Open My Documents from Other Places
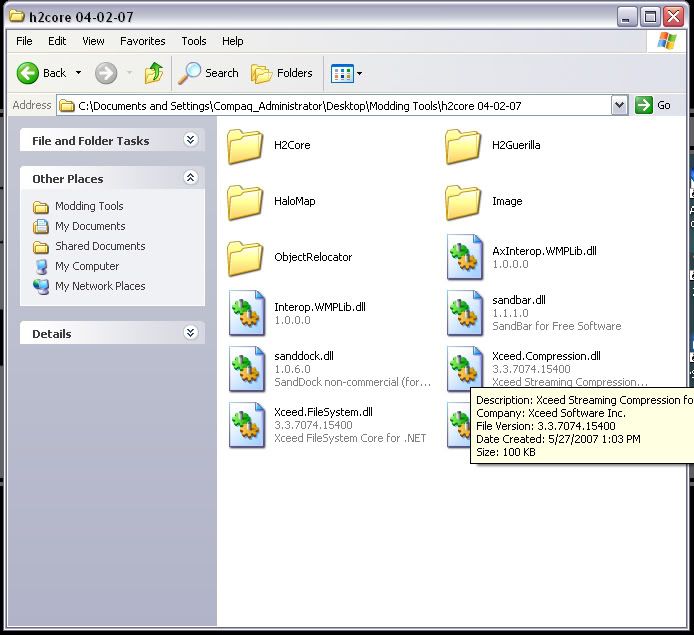 [90, 226]
